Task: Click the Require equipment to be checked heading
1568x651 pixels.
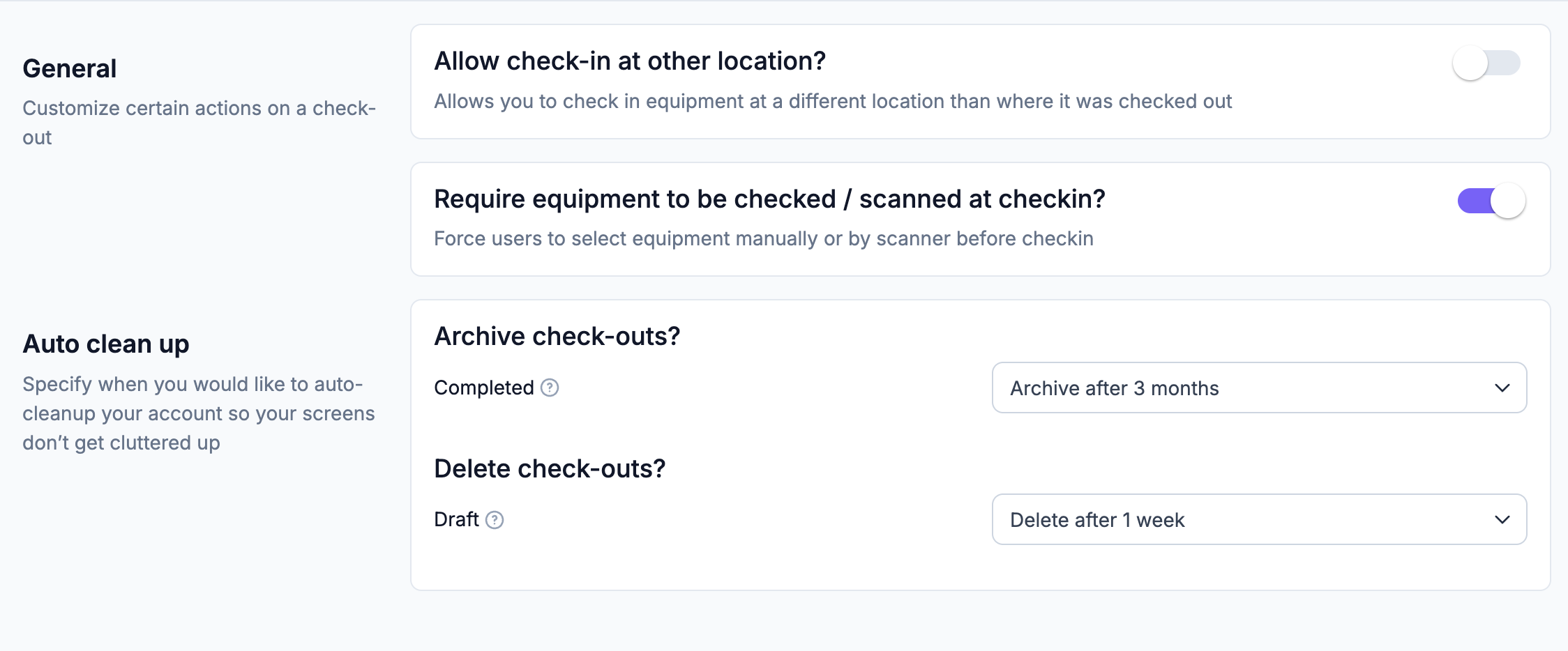Action: (x=769, y=199)
